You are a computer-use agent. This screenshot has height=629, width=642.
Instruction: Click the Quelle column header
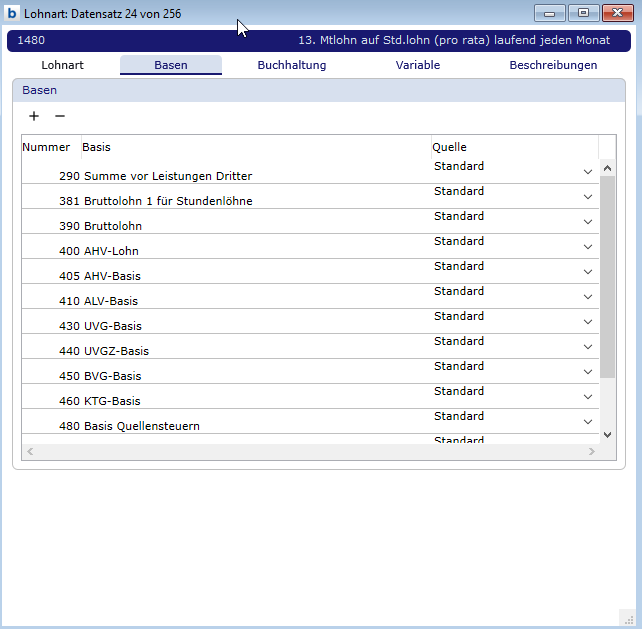449,147
